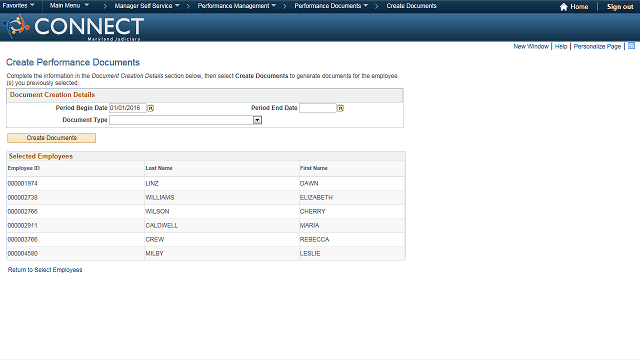Select employee ID 000002911

[x=22, y=225]
